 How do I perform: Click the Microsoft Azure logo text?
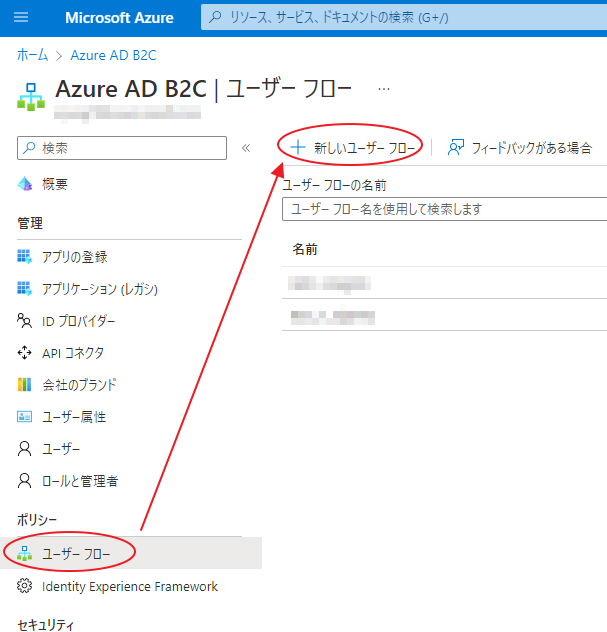(x=119, y=18)
